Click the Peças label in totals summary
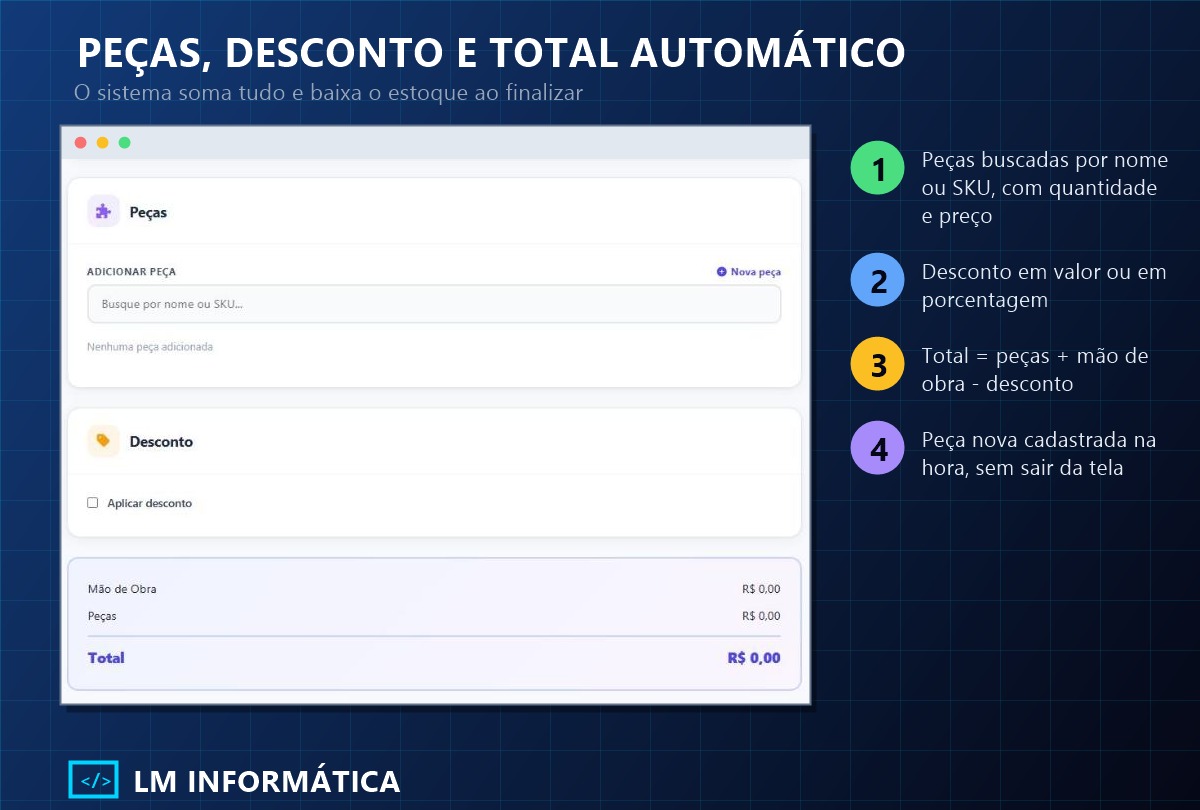The width and height of the screenshot is (1200, 810). pos(102,616)
